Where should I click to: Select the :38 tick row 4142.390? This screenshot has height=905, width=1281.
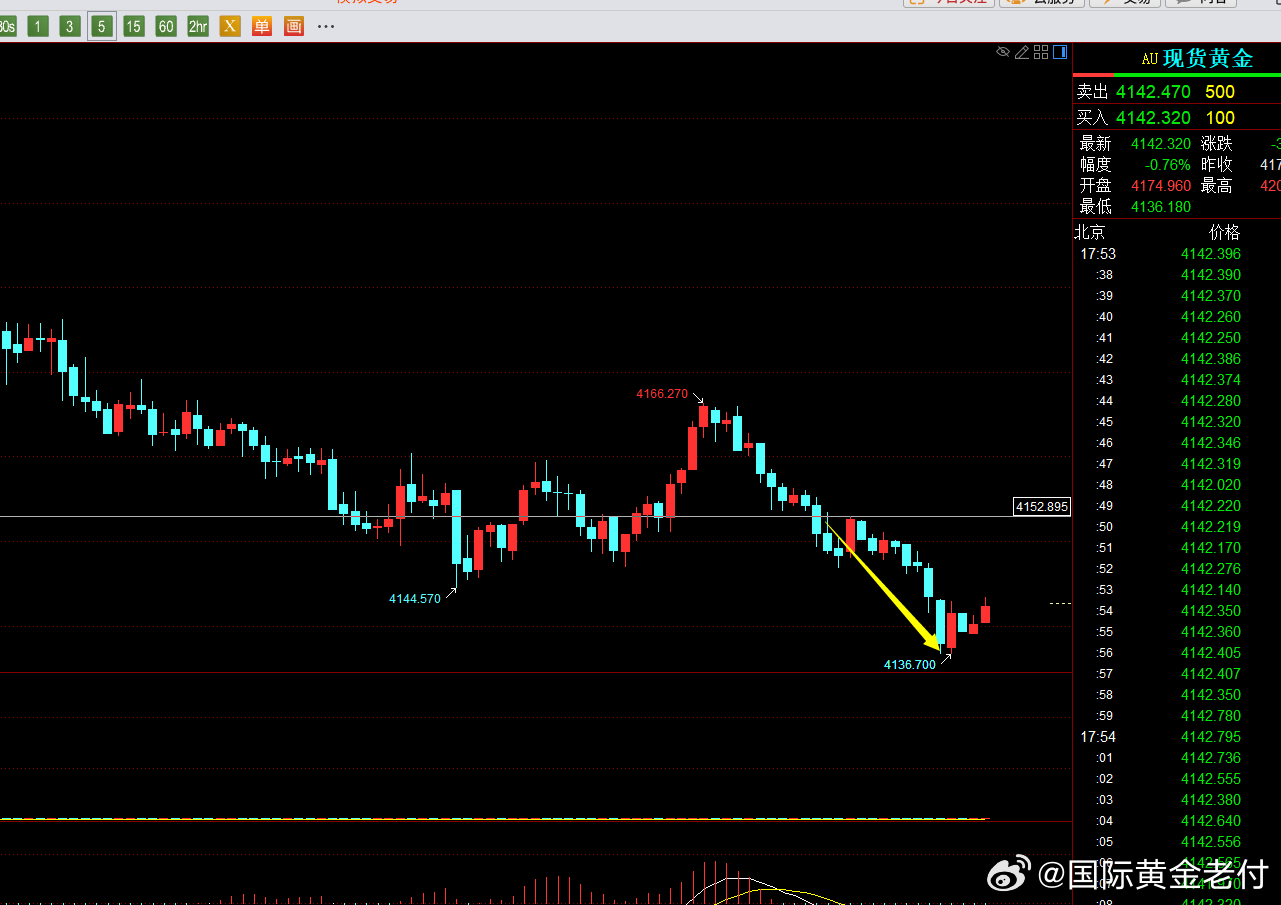point(1177,275)
